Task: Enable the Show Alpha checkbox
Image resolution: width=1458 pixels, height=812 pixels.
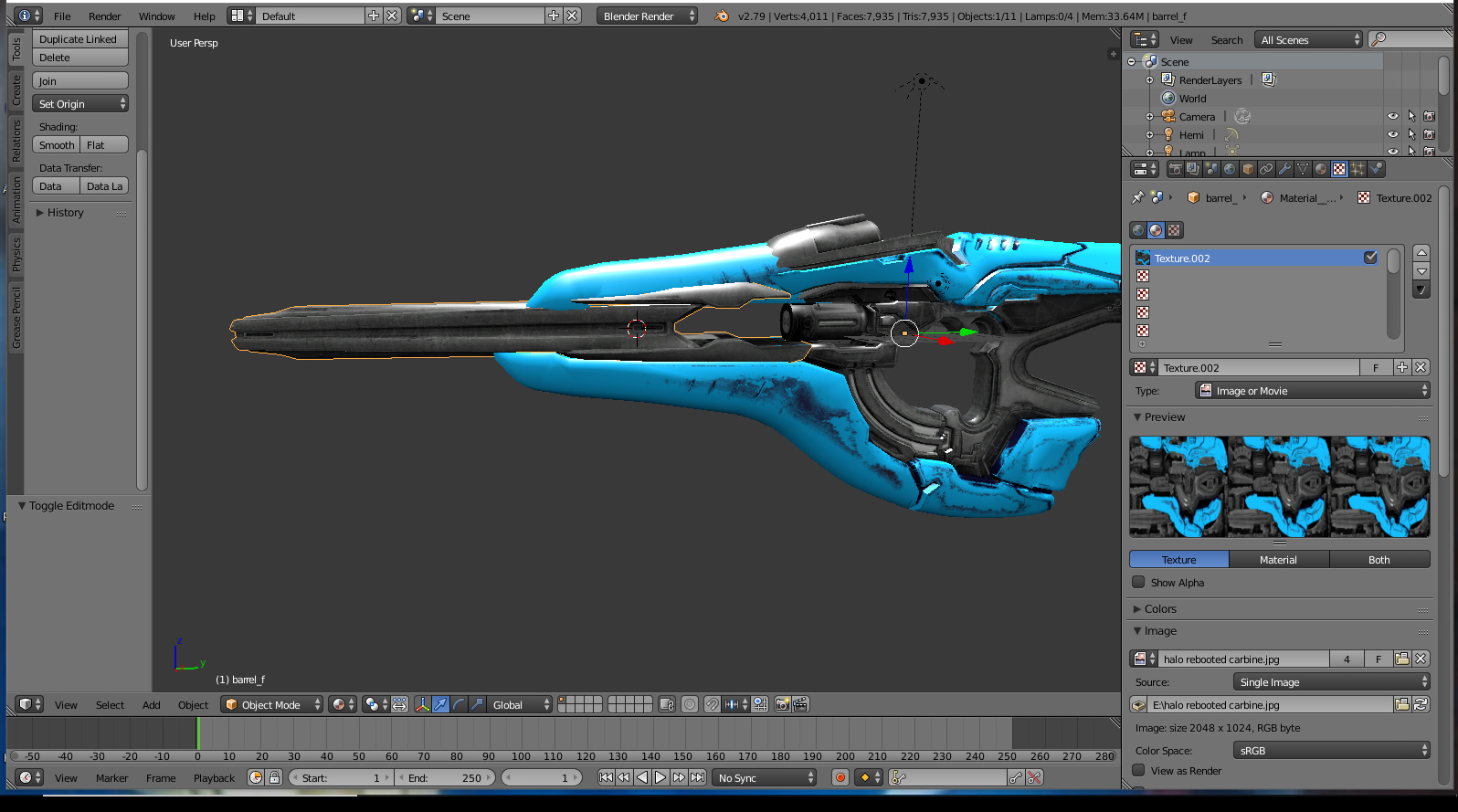Action: pyautogui.click(x=1138, y=582)
